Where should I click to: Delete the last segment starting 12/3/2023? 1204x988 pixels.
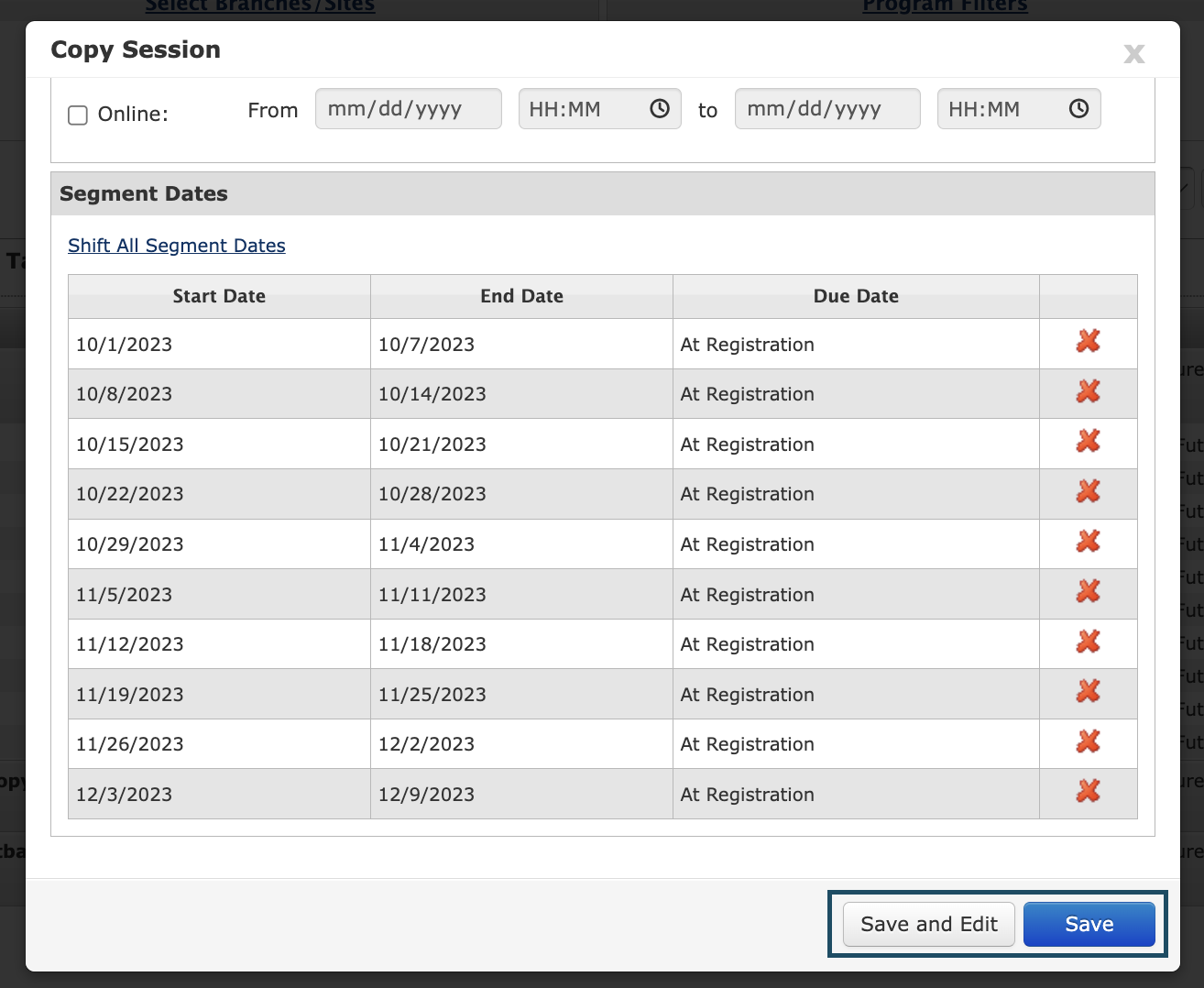pos(1088,790)
